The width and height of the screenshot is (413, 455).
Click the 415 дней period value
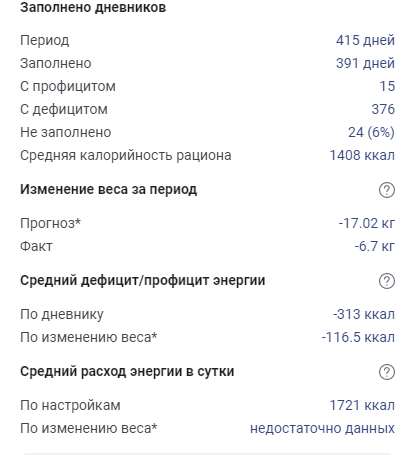[365, 40]
